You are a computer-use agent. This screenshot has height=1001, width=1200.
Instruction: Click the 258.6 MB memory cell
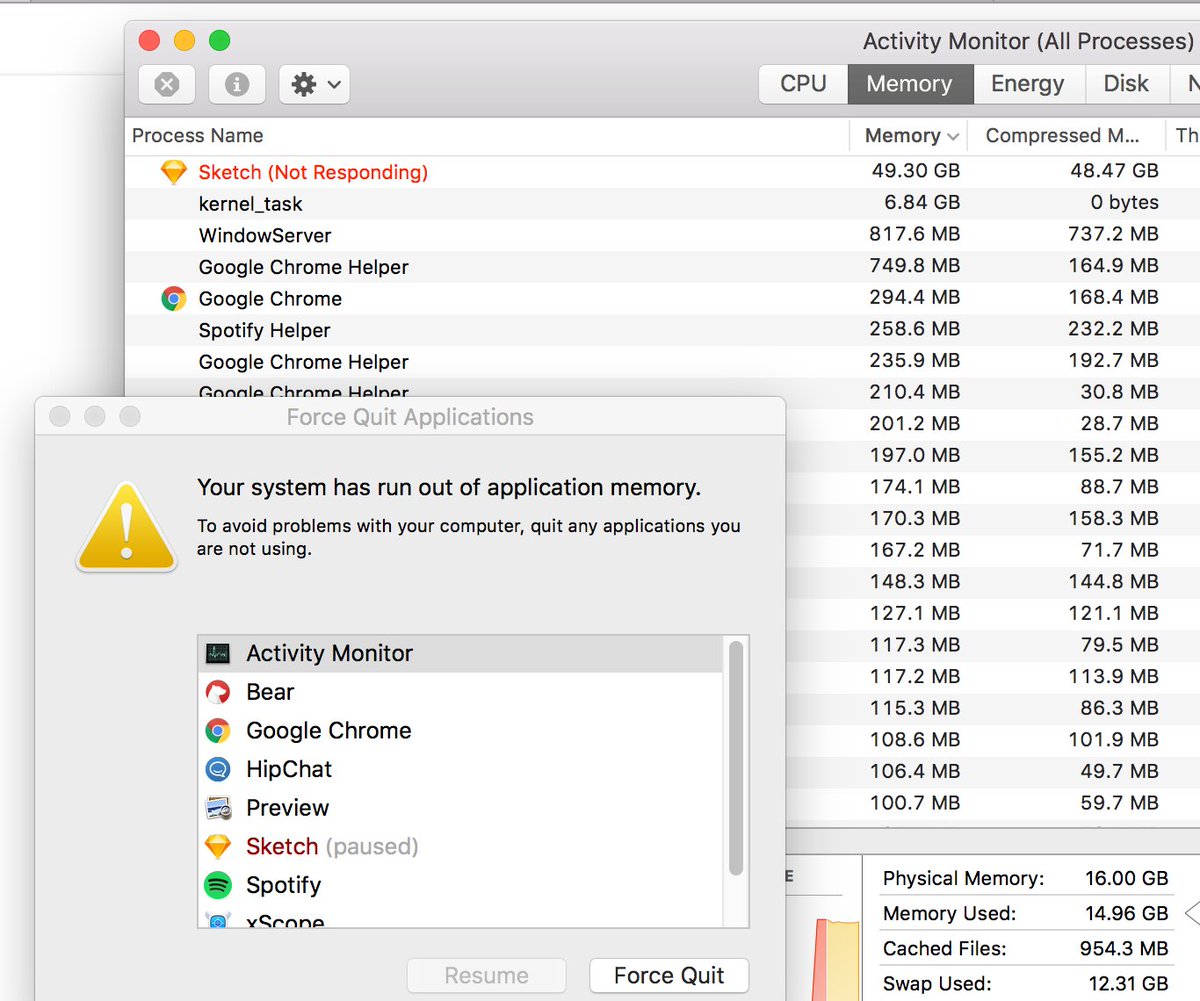914,329
